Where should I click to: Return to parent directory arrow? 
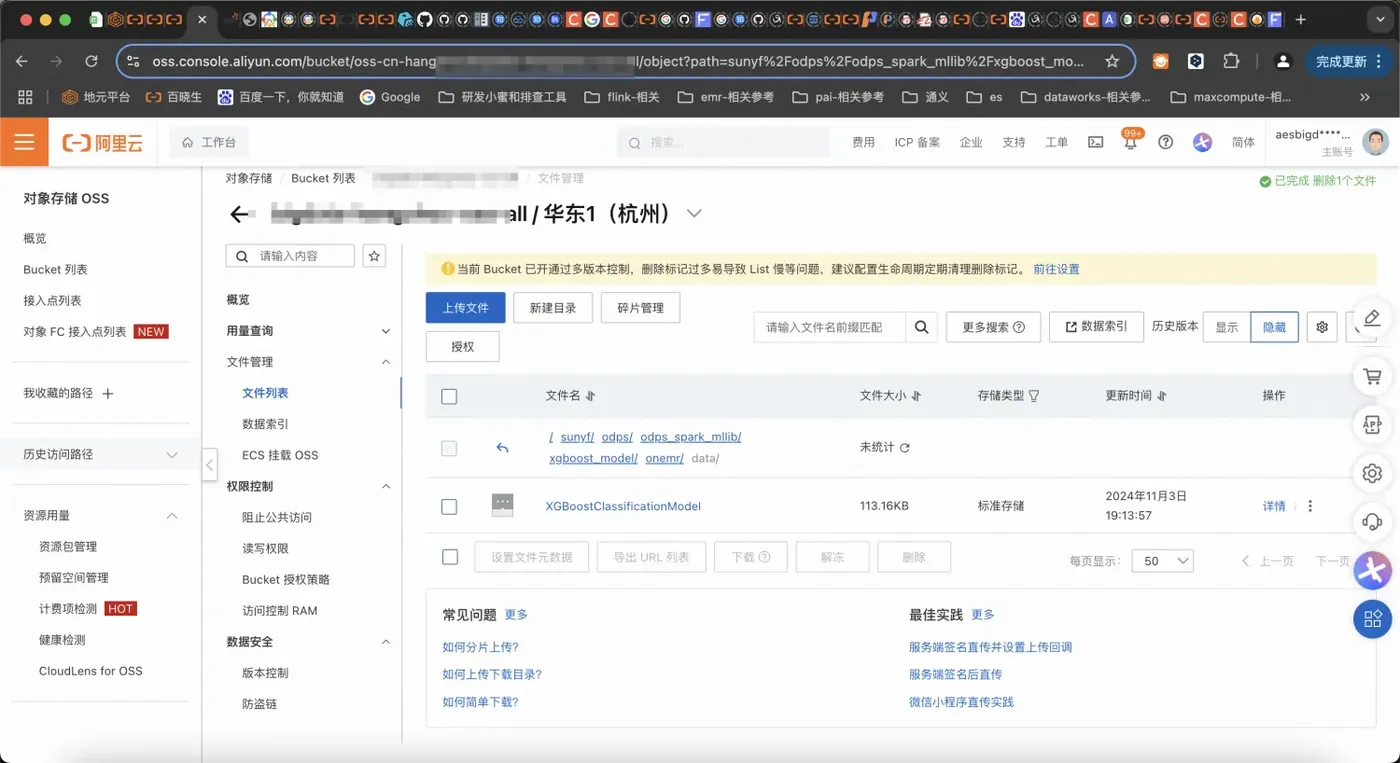(x=502, y=448)
